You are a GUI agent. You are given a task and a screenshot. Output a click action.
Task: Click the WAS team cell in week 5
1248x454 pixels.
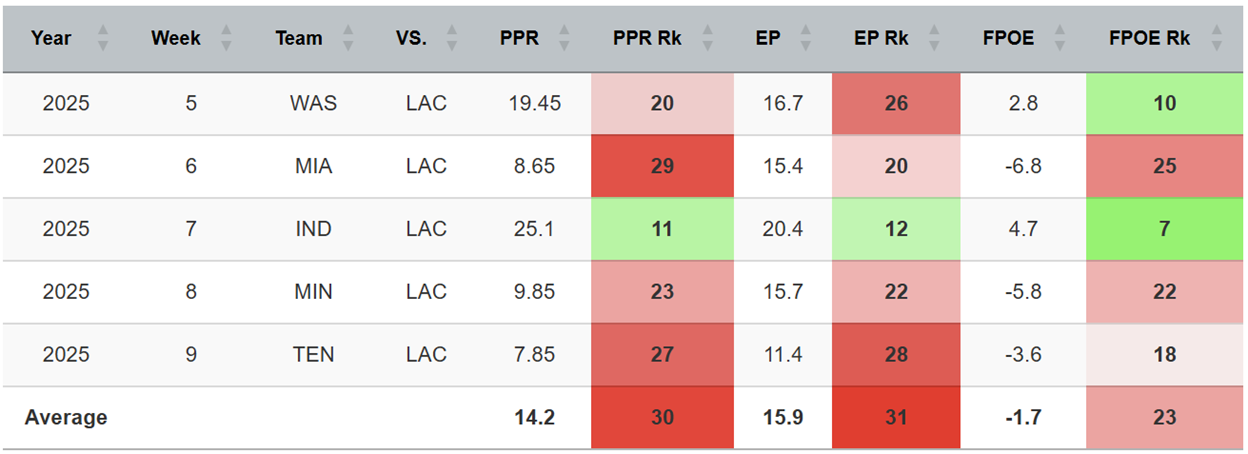coord(313,103)
